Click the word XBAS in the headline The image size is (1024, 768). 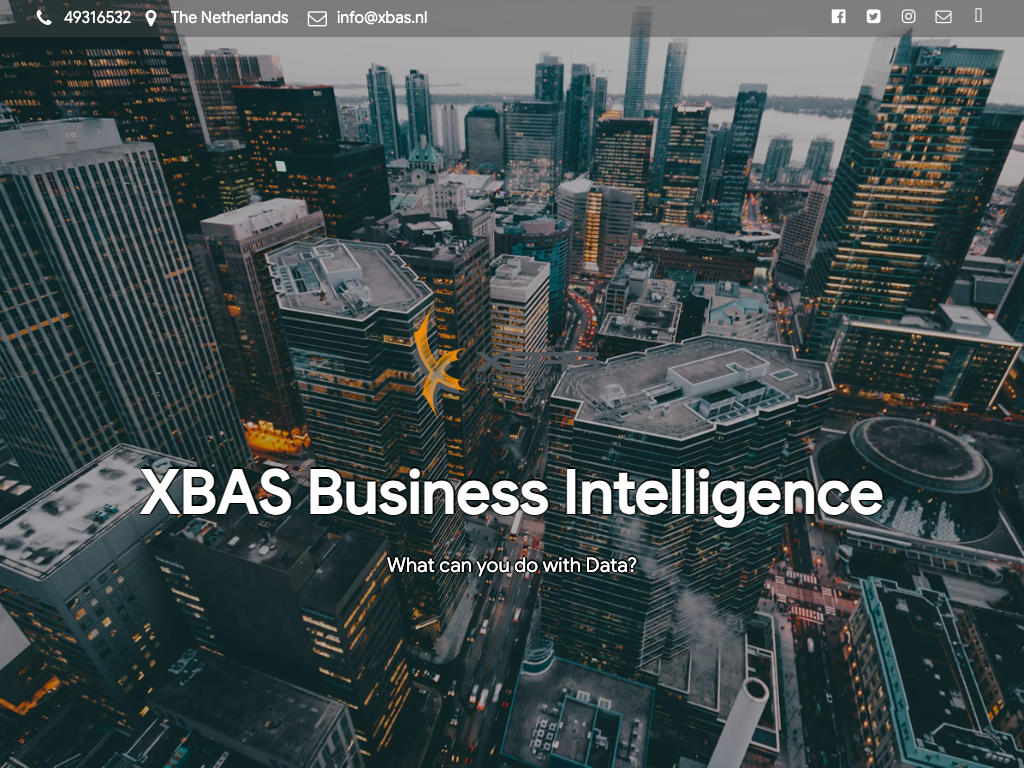click(216, 491)
